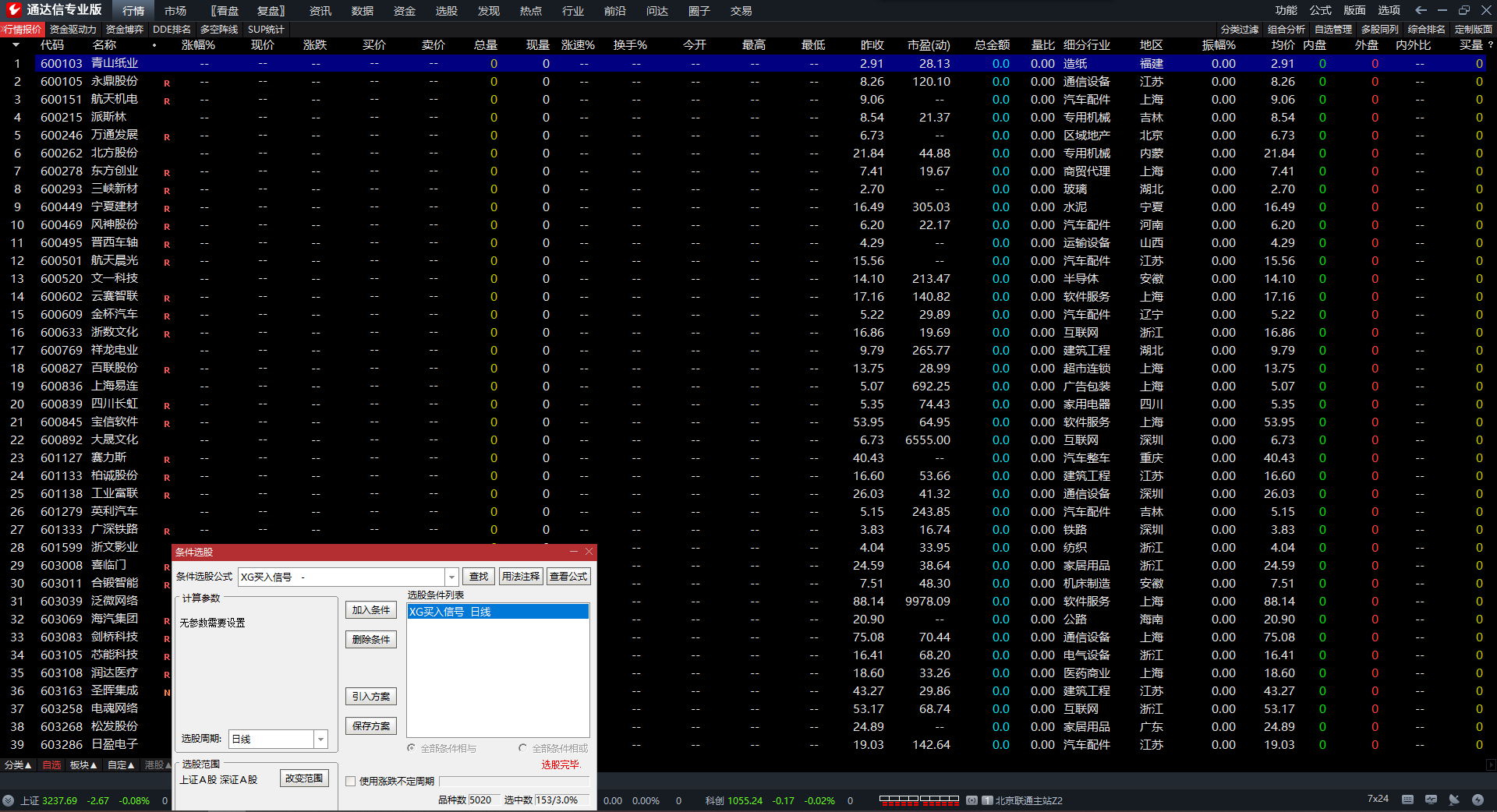Click the monitor icon in status bar
This screenshot has width=1497, height=812.
click(x=1431, y=800)
